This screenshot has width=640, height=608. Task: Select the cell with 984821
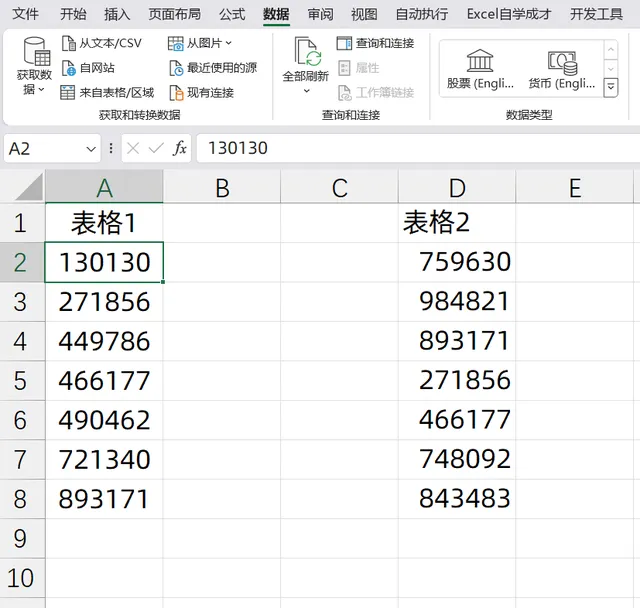(457, 302)
